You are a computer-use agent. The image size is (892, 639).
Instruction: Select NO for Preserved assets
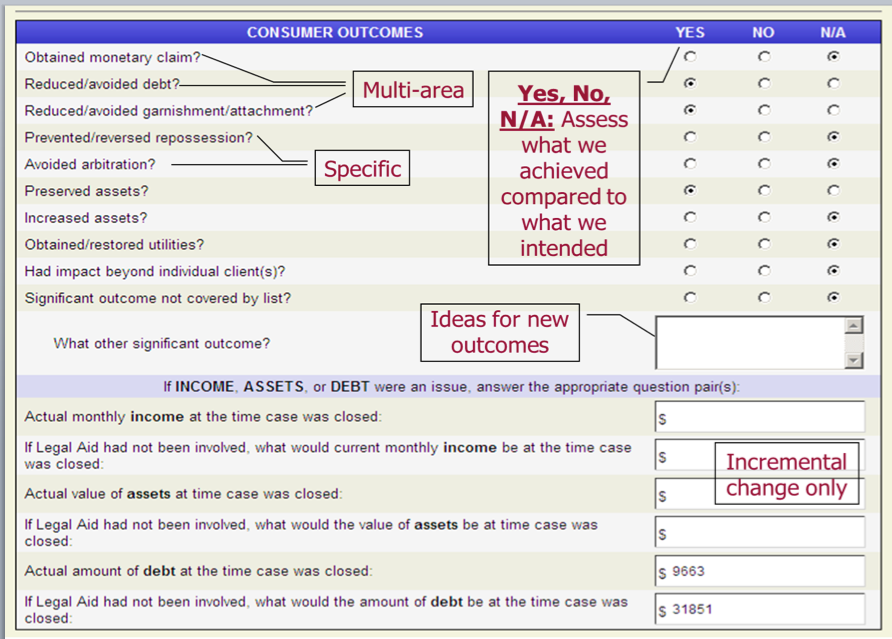[x=764, y=190]
